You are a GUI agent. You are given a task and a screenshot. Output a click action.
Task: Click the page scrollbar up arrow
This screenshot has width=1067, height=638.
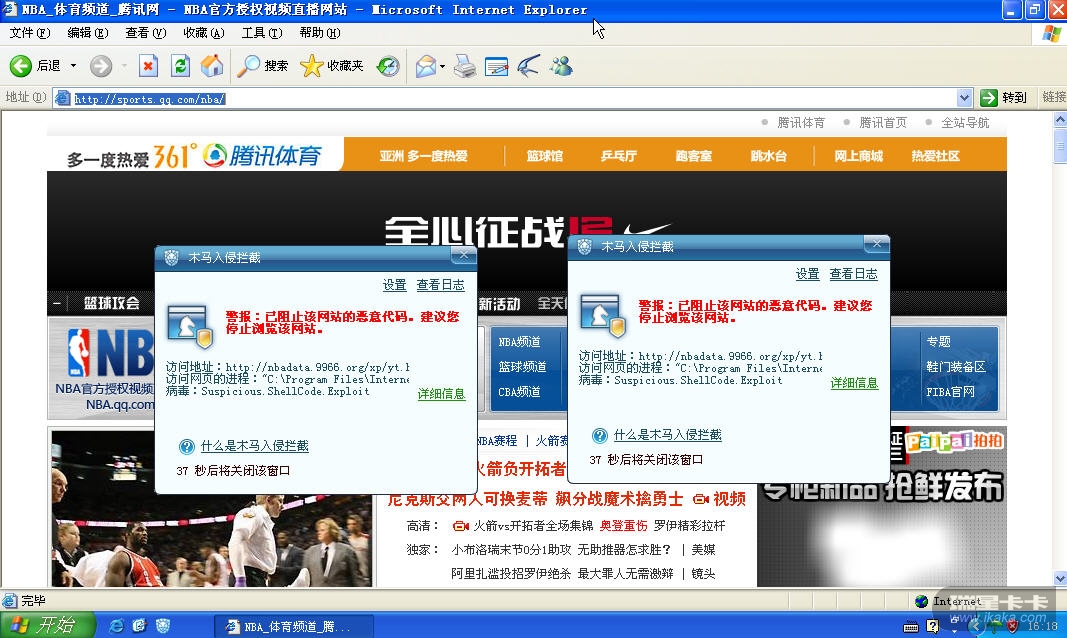point(1060,120)
